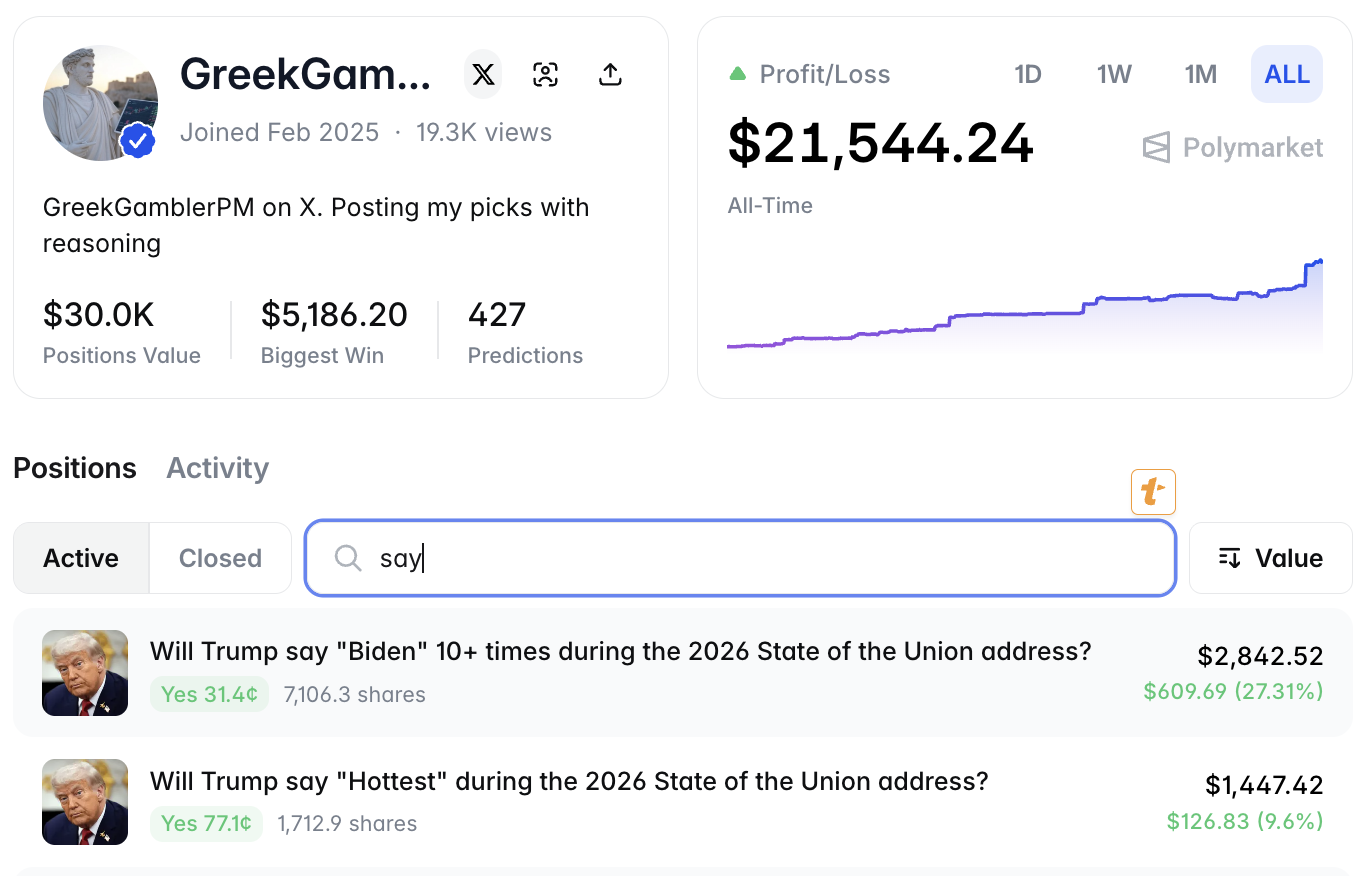The image size is (1370, 876).
Task: Click the green Profit/Loss triangle icon
Action: coord(738,74)
